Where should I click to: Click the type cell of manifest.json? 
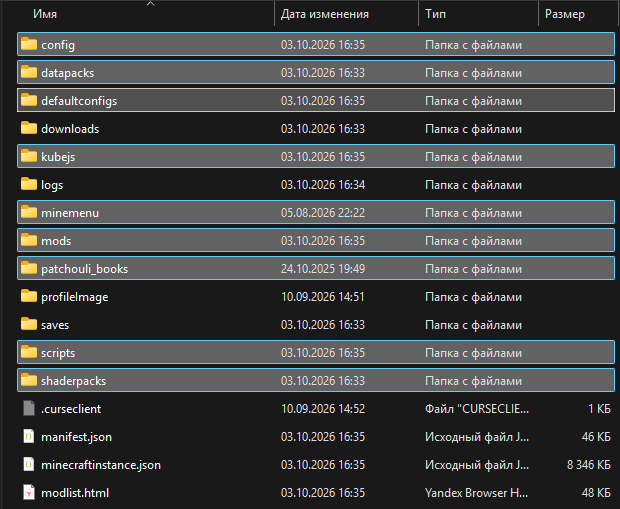[477, 437]
